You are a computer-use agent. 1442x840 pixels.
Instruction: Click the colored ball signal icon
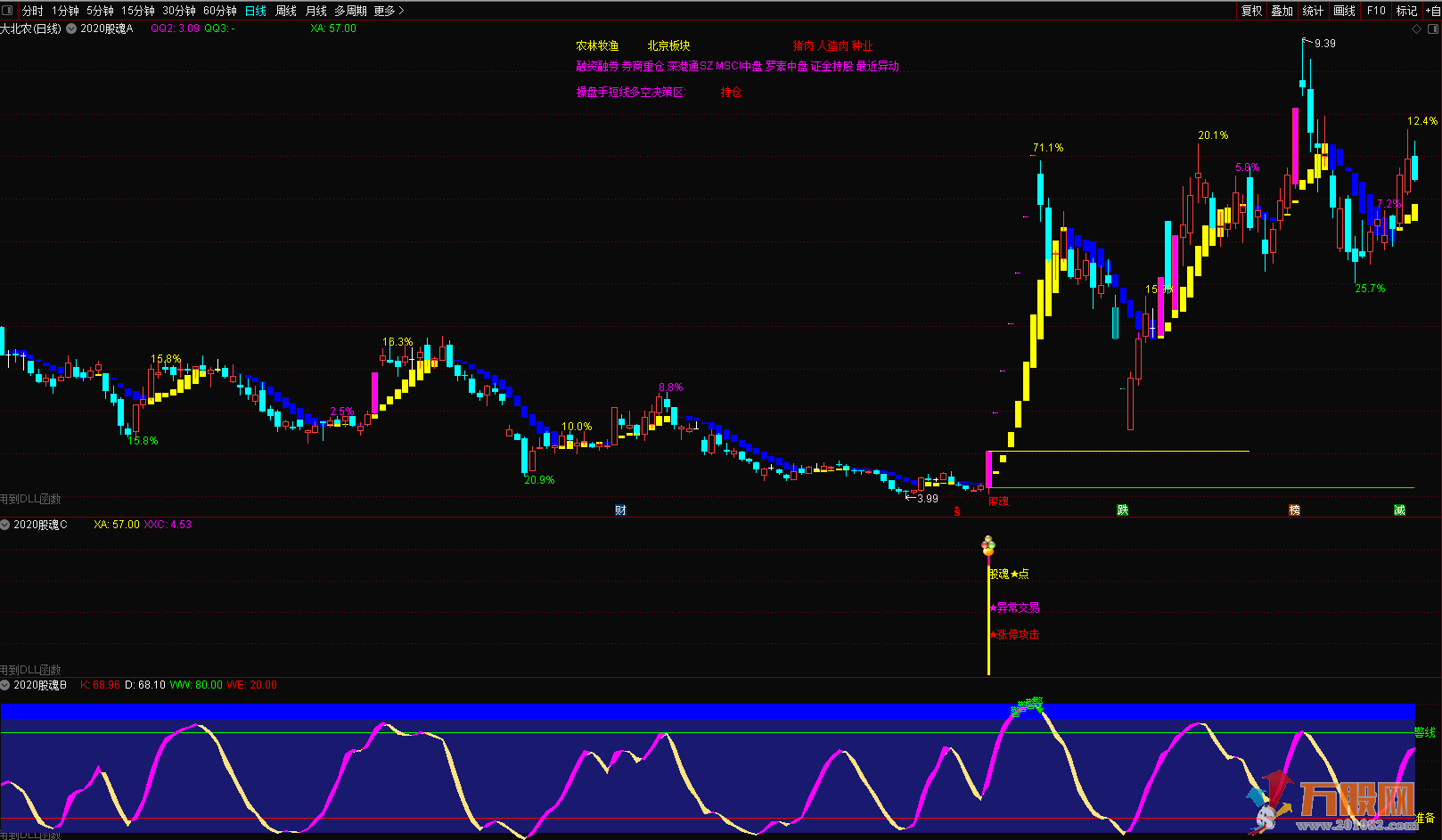[x=987, y=545]
